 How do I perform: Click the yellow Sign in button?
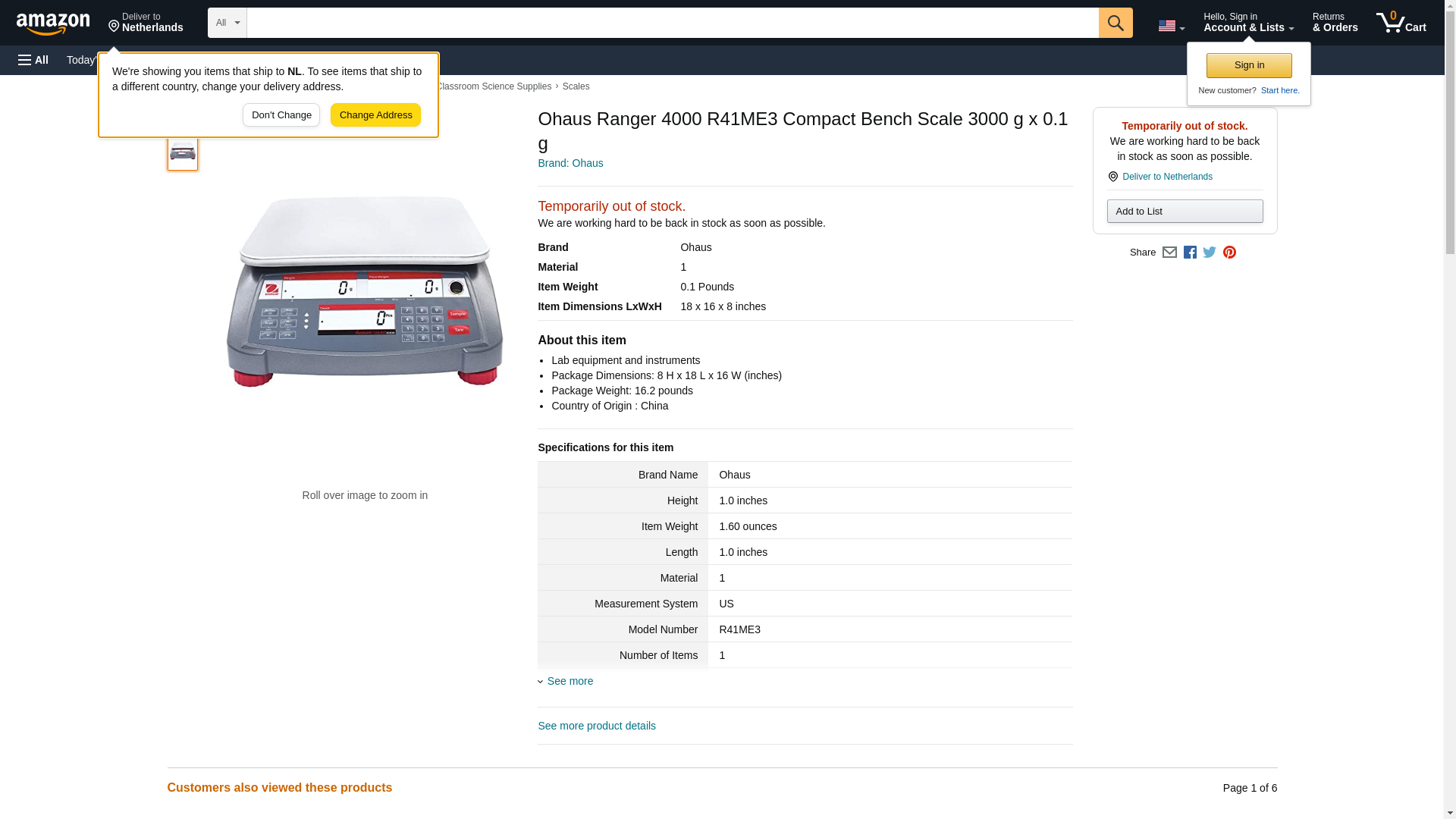[x=1249, y=65]
